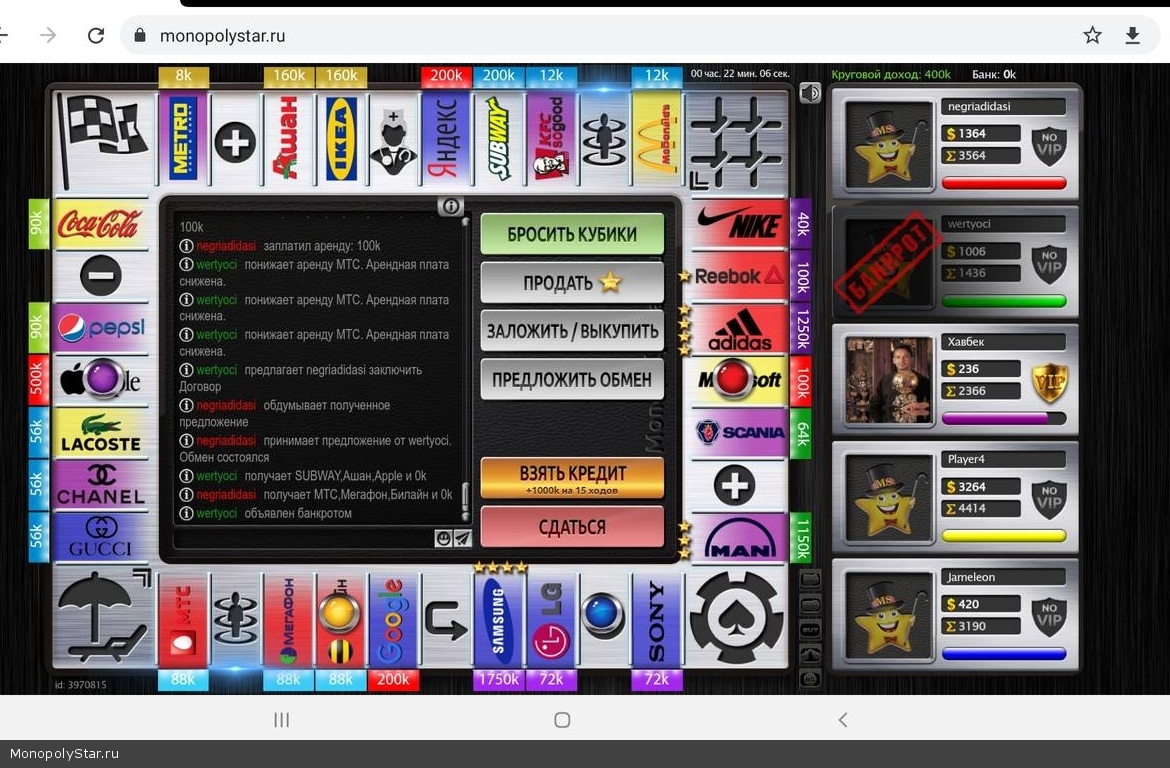Screen dimensions: 1170x768
Task: Open the doctor cell on the top row
Action: pyautogui.click(x=393, y=139)
